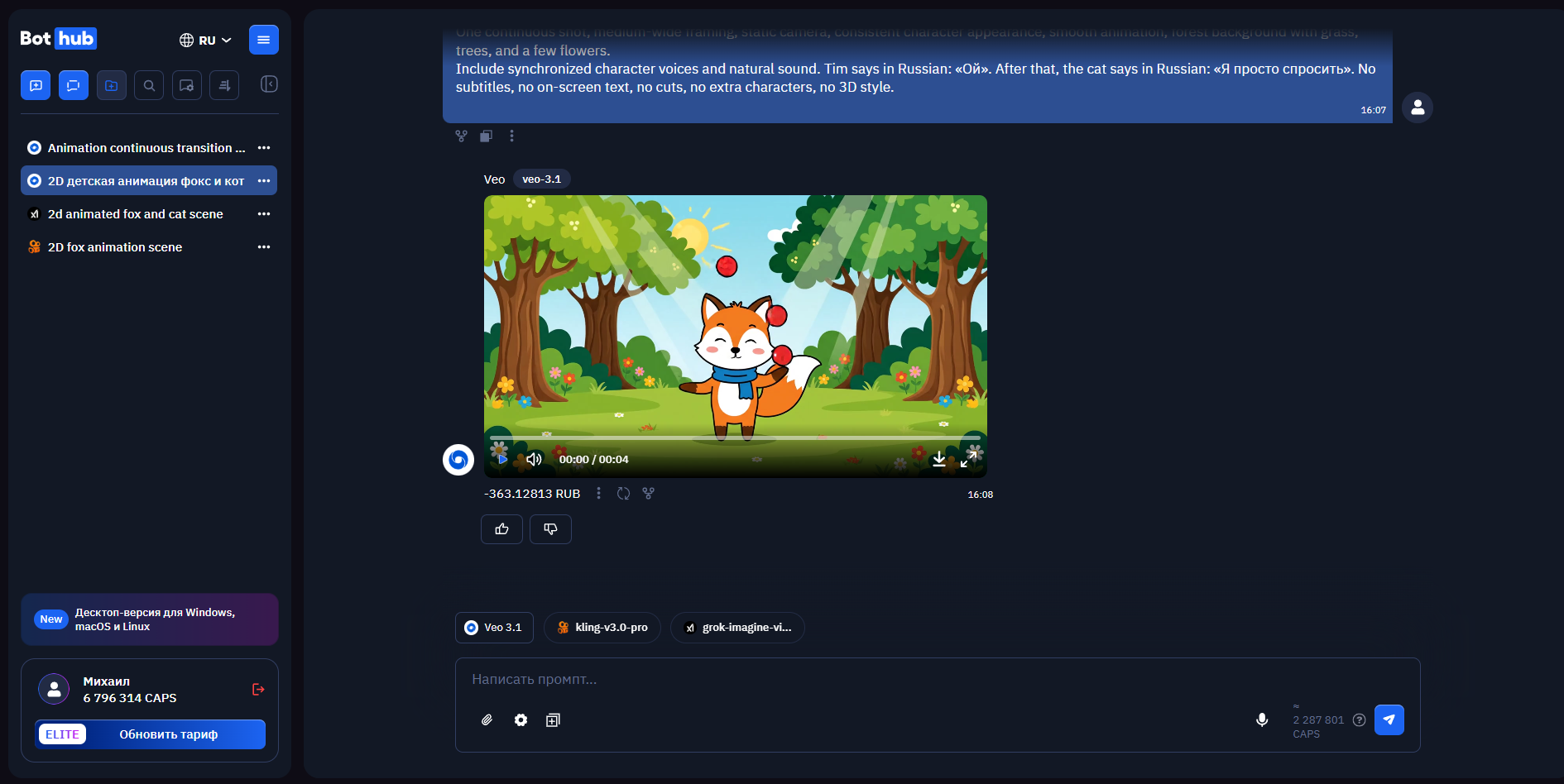Open the prompt settings gear icon
The height and width of the screenshot is (784, 1564).
click(x=521, y=720)
